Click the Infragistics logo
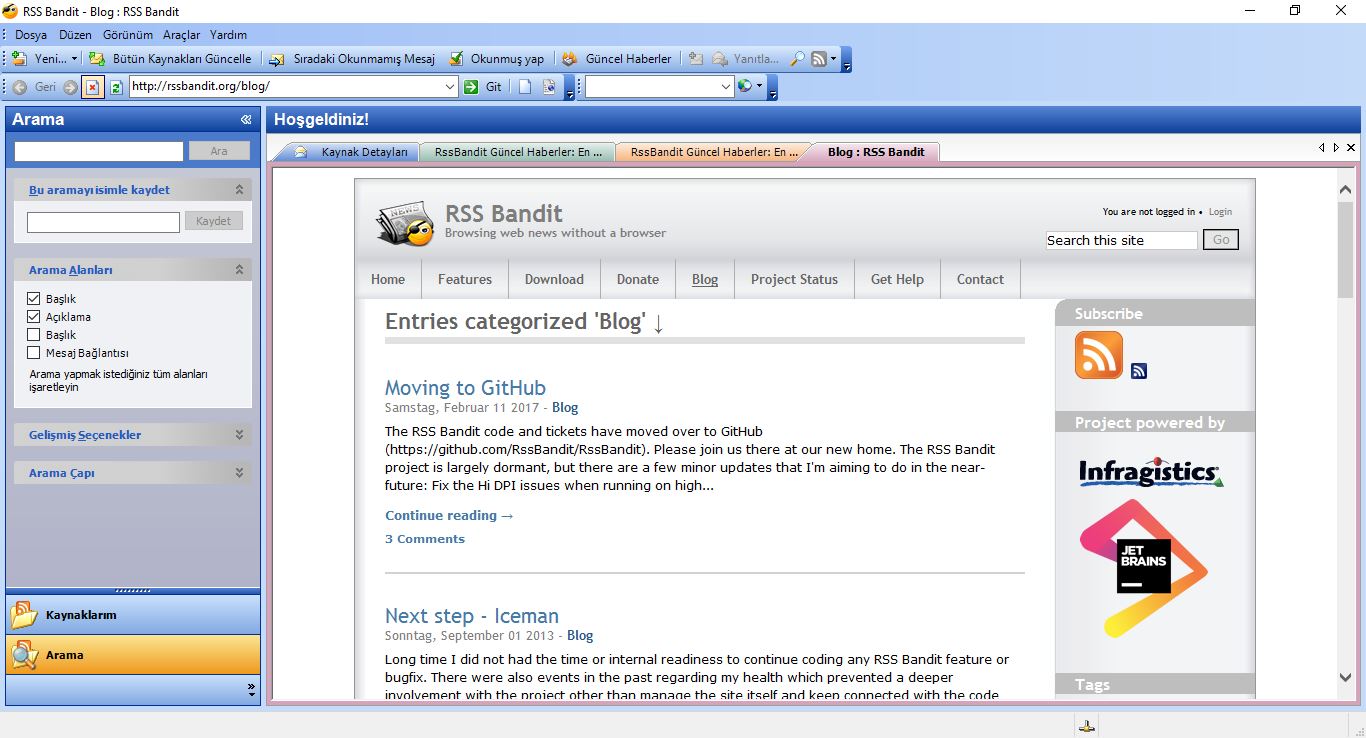 click(1151, 472)
